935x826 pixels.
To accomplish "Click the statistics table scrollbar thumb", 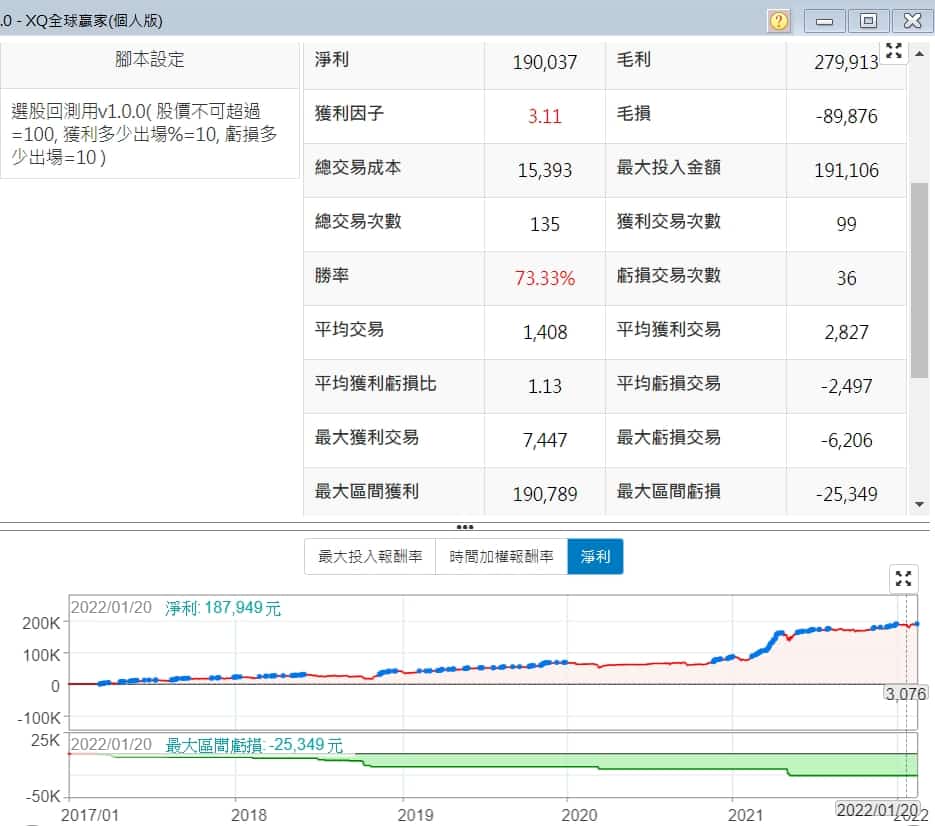I will (919, 280).
